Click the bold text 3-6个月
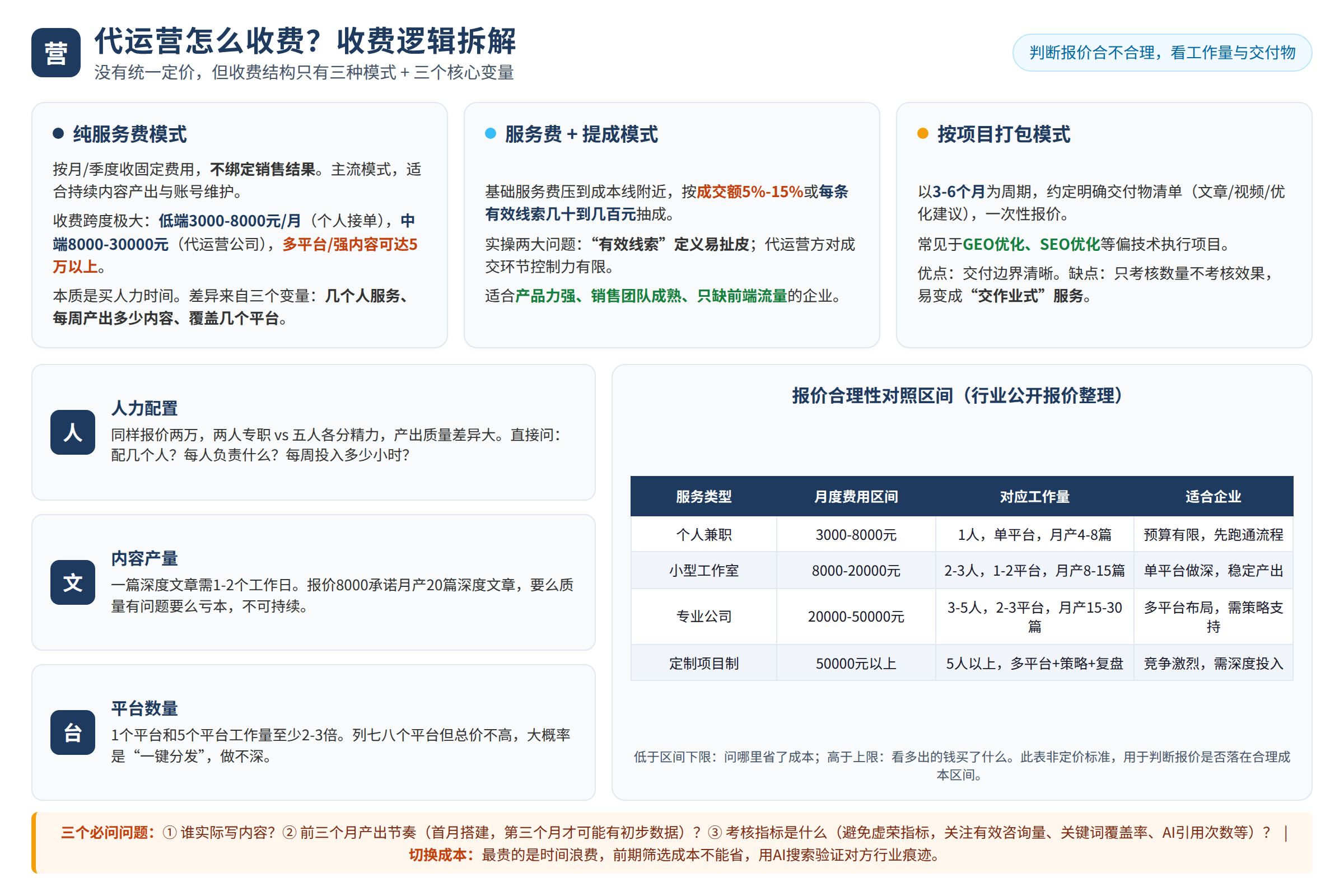This screenshot has height=896, width=1344. pyautogui.click(x=959, y=192)
